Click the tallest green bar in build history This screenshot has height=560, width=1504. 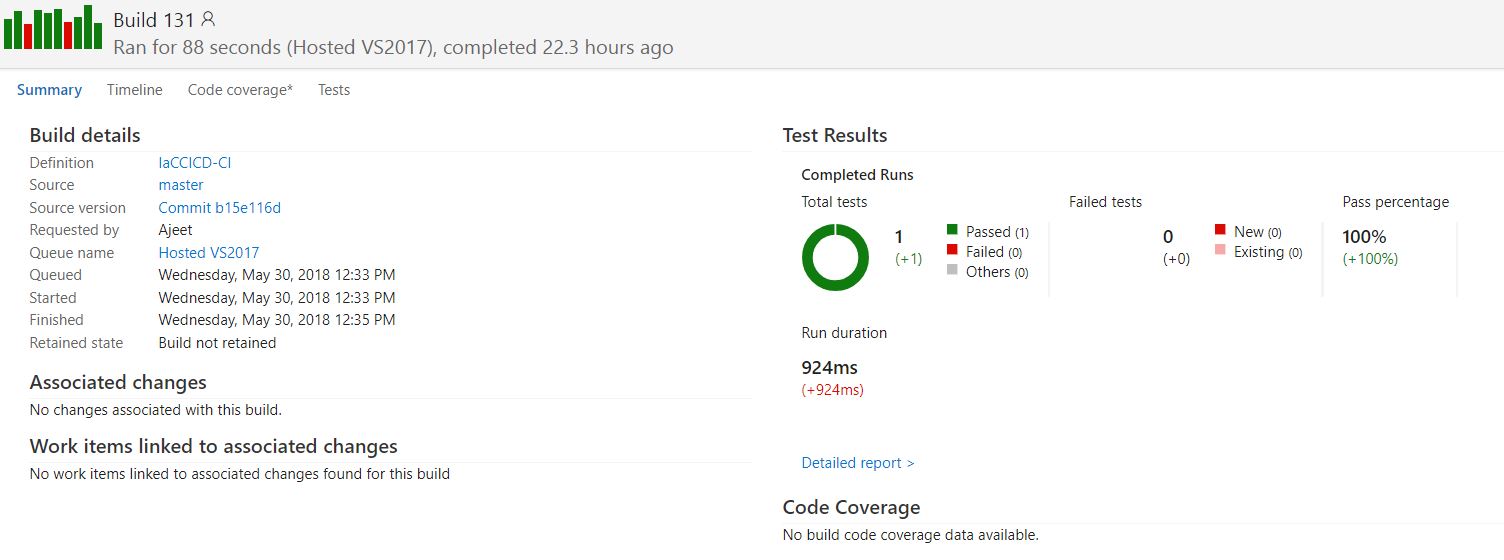(88, 27)
